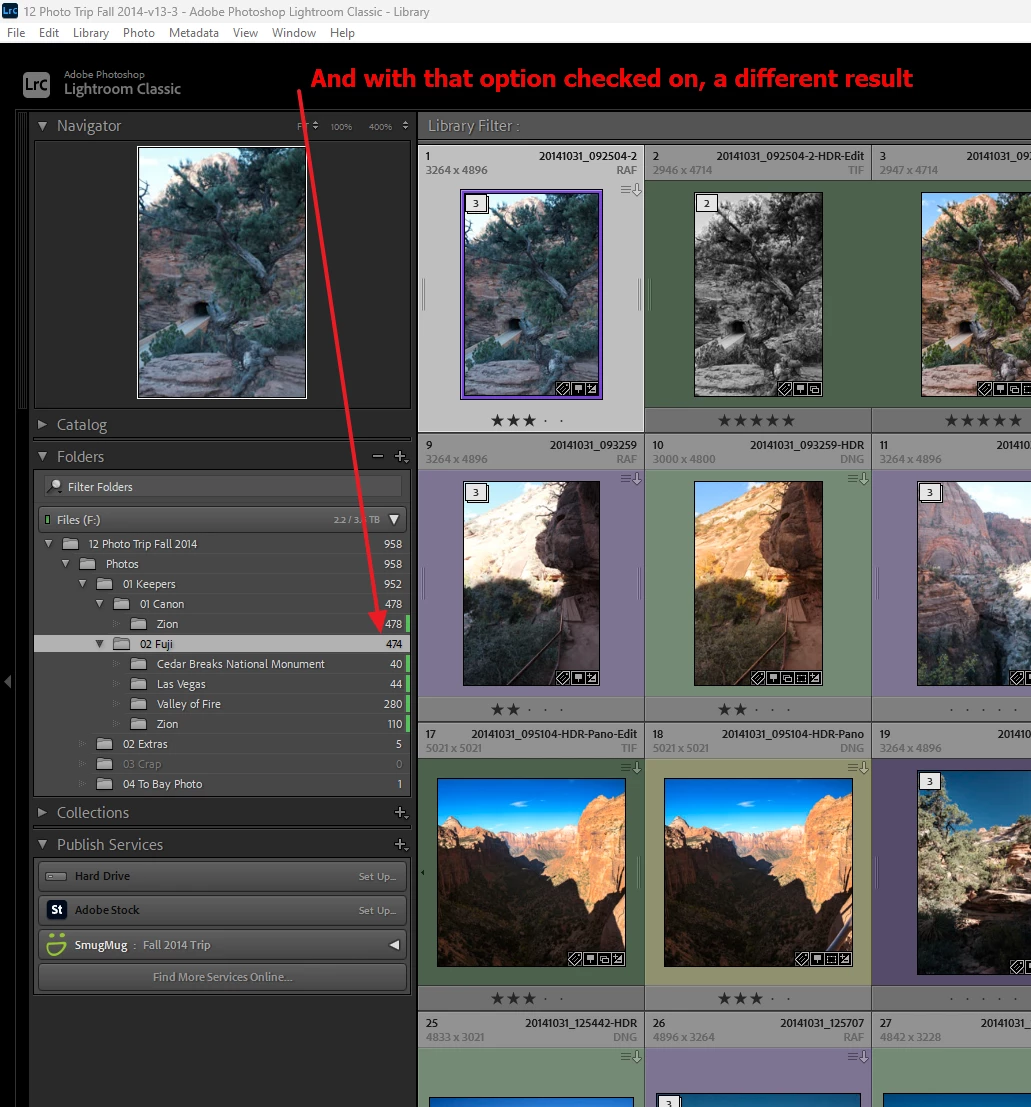Image resolution: width=1031 pixels, height=1107 pixels.
Task: Click the crop badge on photo 18
Action: [x=831, y=959]
